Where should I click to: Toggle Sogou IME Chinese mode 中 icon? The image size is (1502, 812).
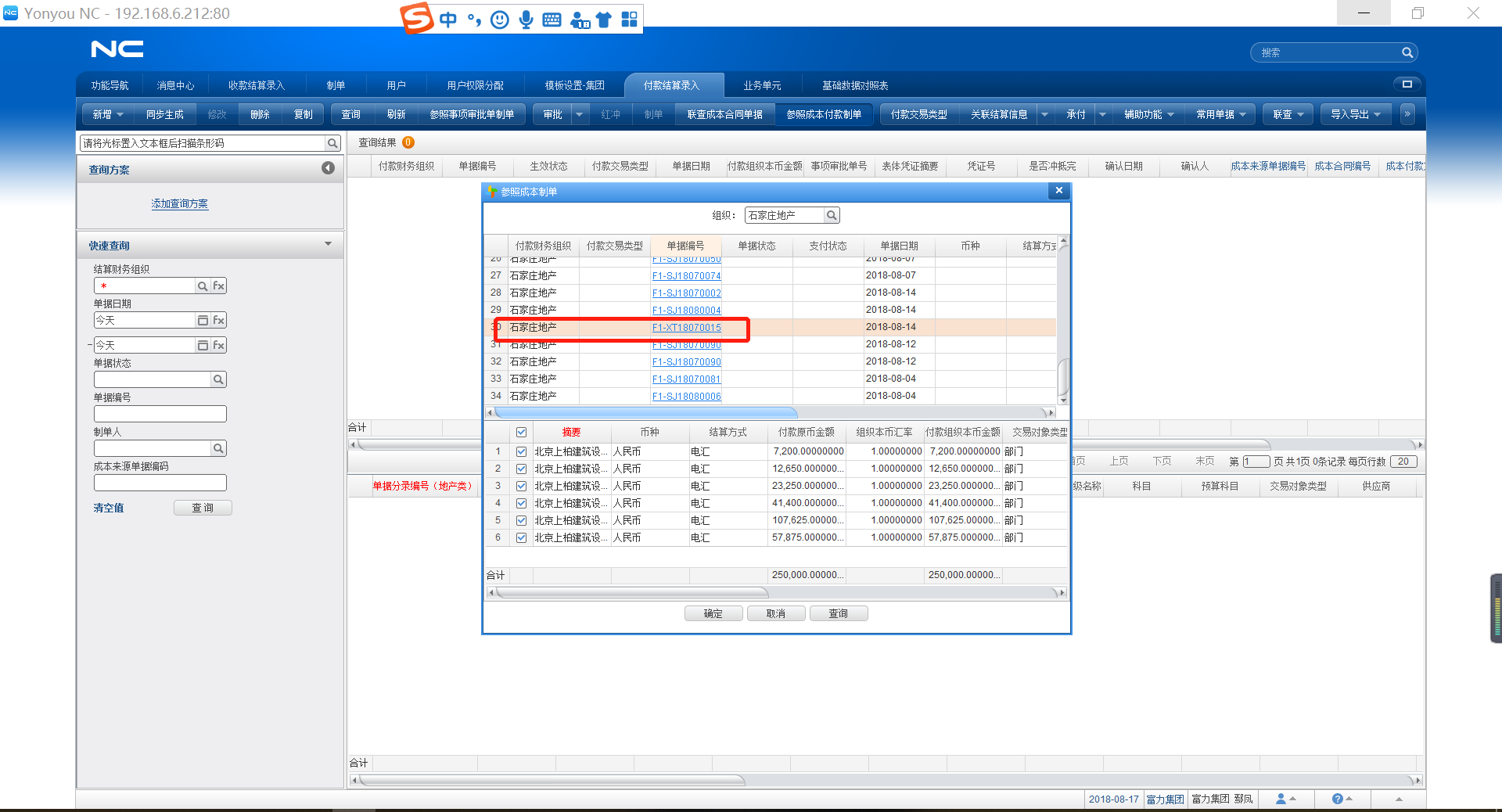[448, 20]
